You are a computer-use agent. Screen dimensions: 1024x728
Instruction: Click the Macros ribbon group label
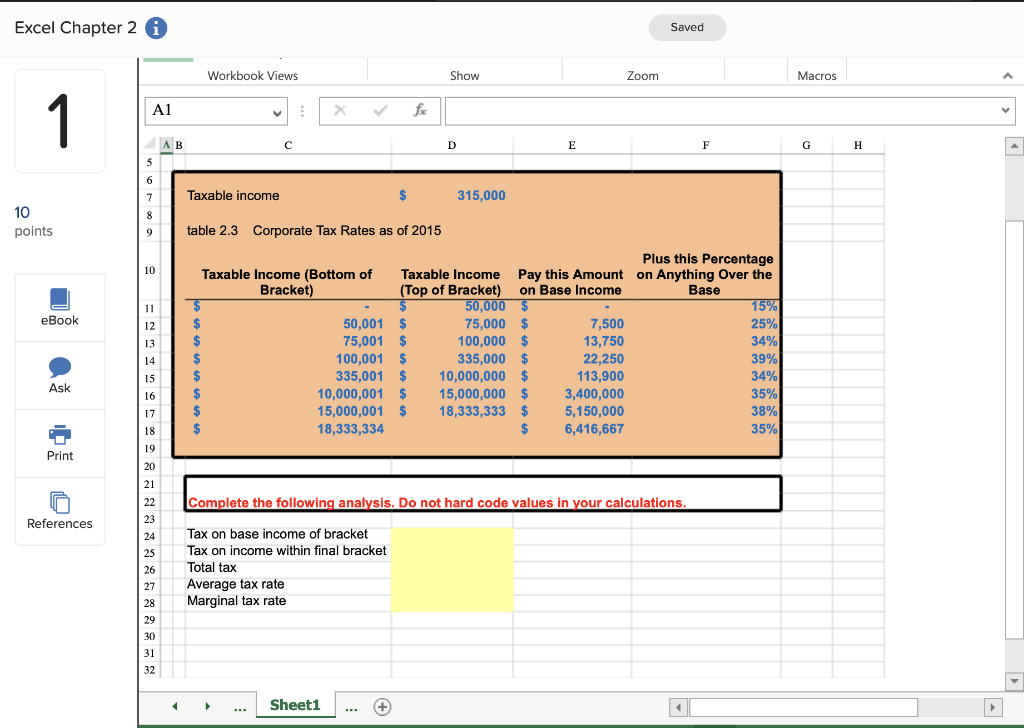point(817,75)
